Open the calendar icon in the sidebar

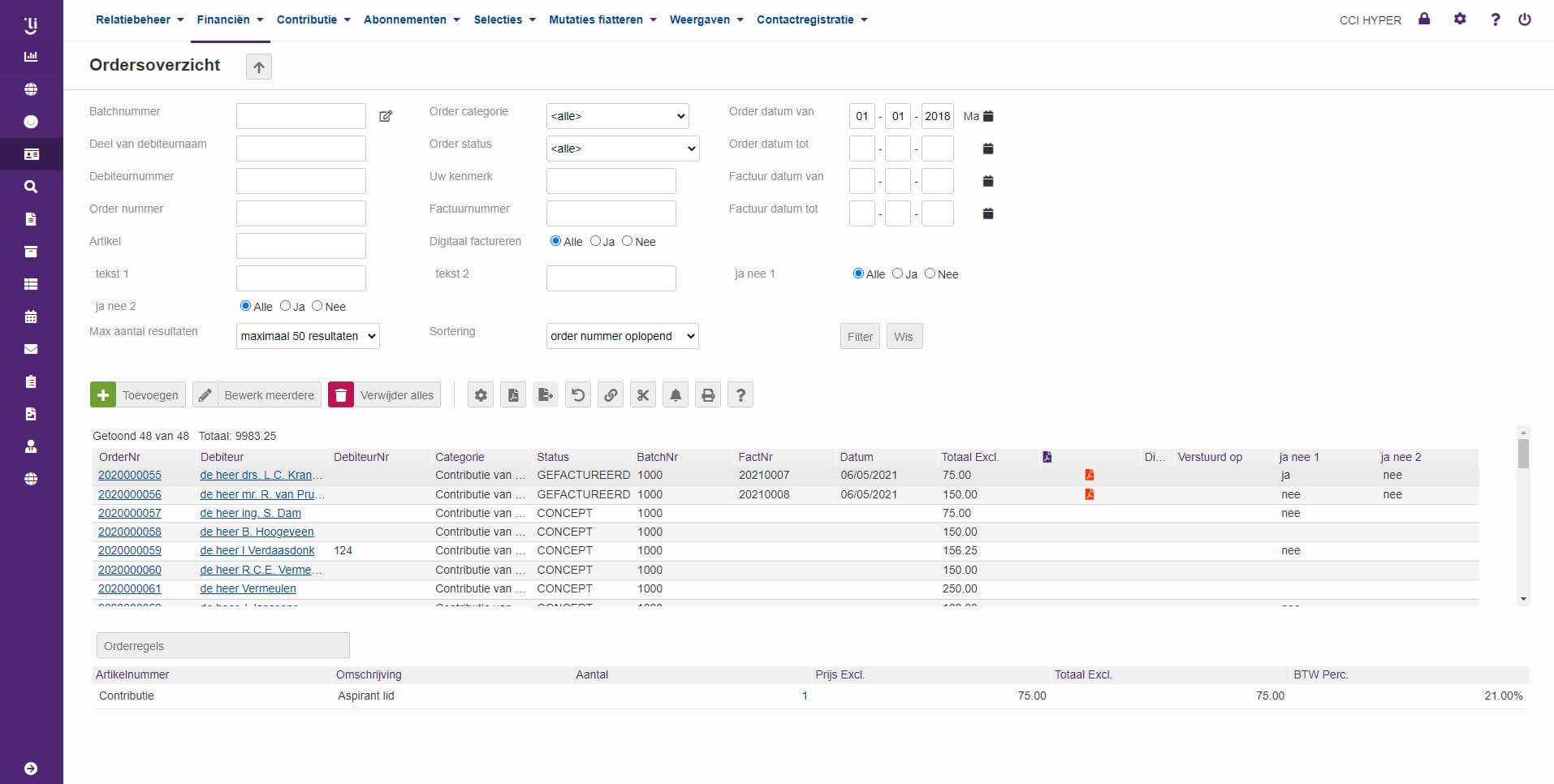[31, 317]
